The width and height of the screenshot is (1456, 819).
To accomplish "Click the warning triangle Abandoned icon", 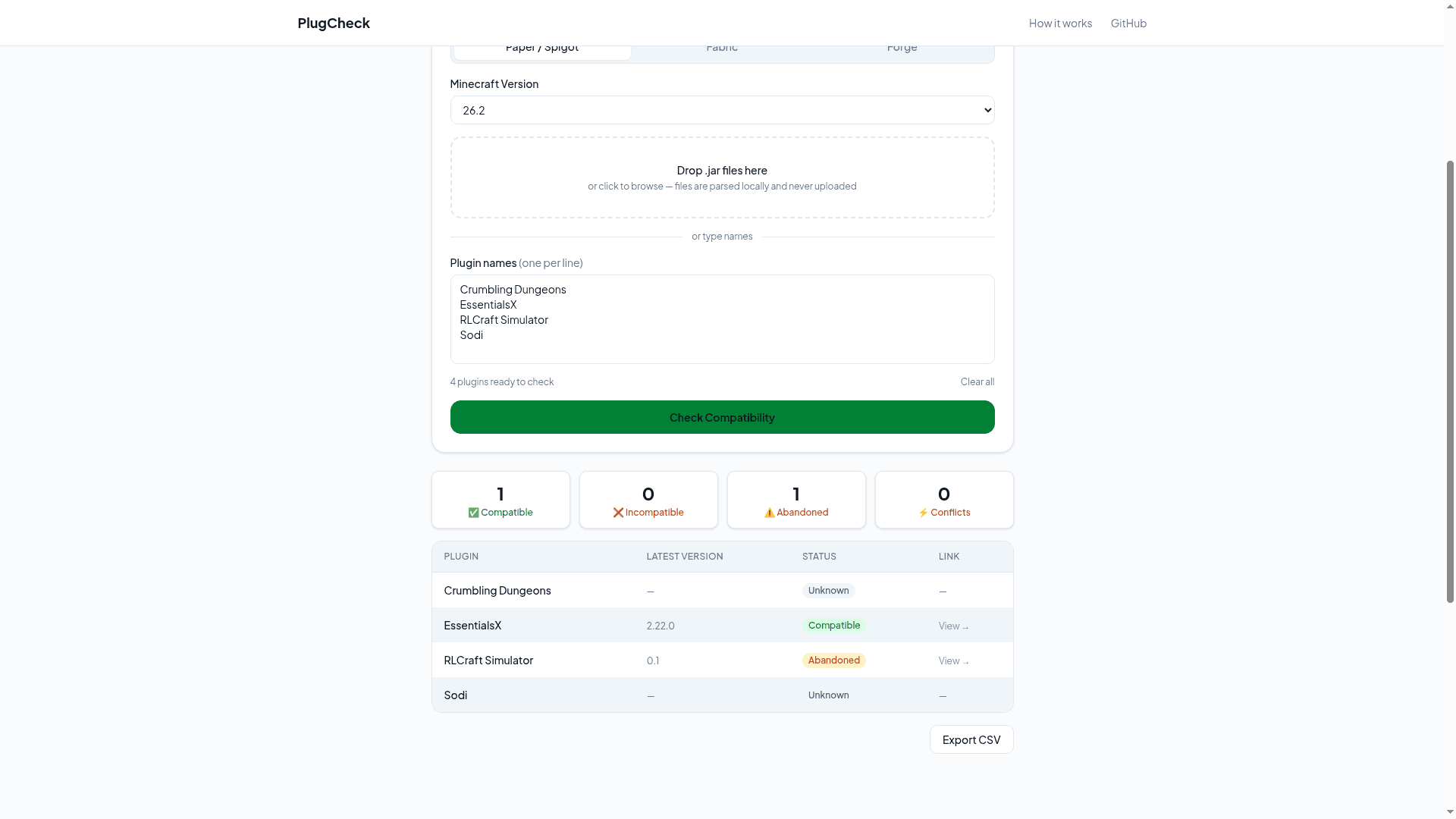I will (769, 513).
